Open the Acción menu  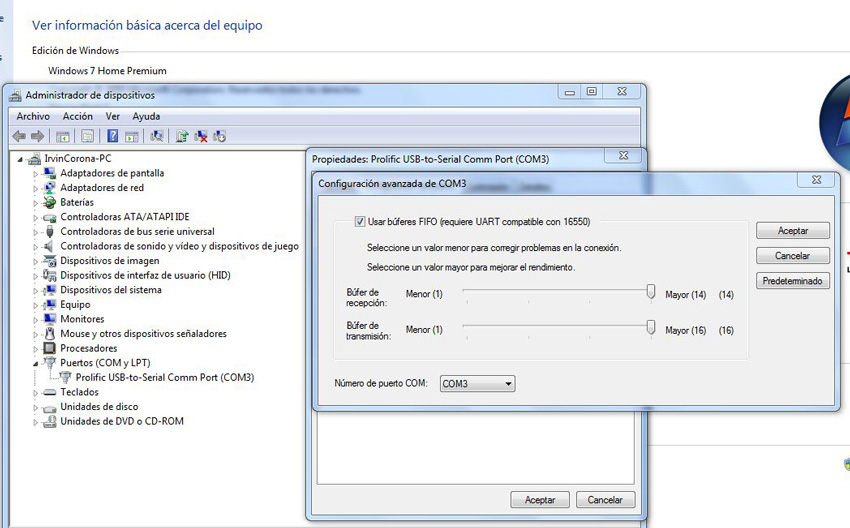coord(78,116)
